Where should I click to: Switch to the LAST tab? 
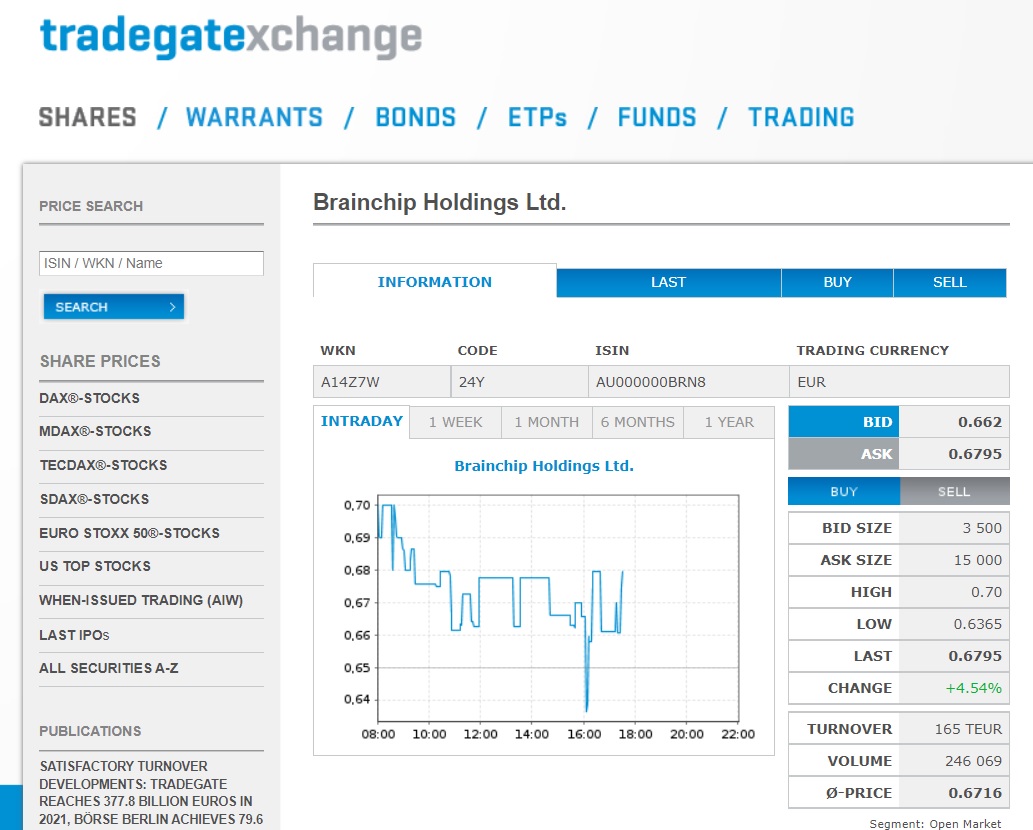[x=668, y=282]
